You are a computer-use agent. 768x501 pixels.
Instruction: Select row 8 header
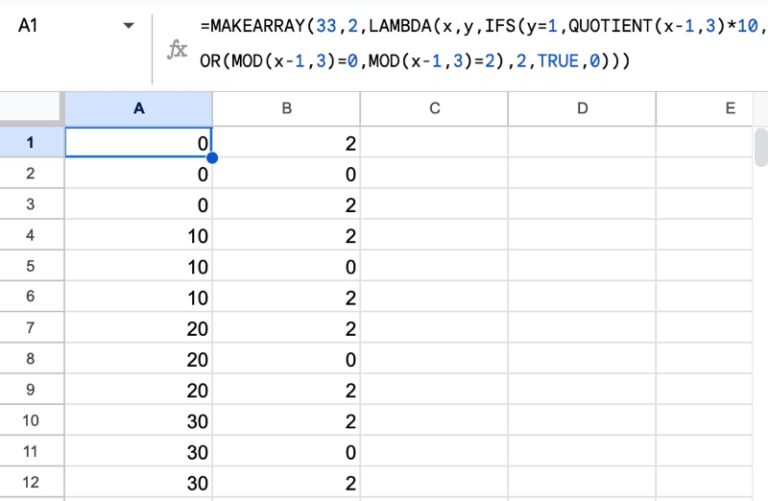[x=30, y=358]
